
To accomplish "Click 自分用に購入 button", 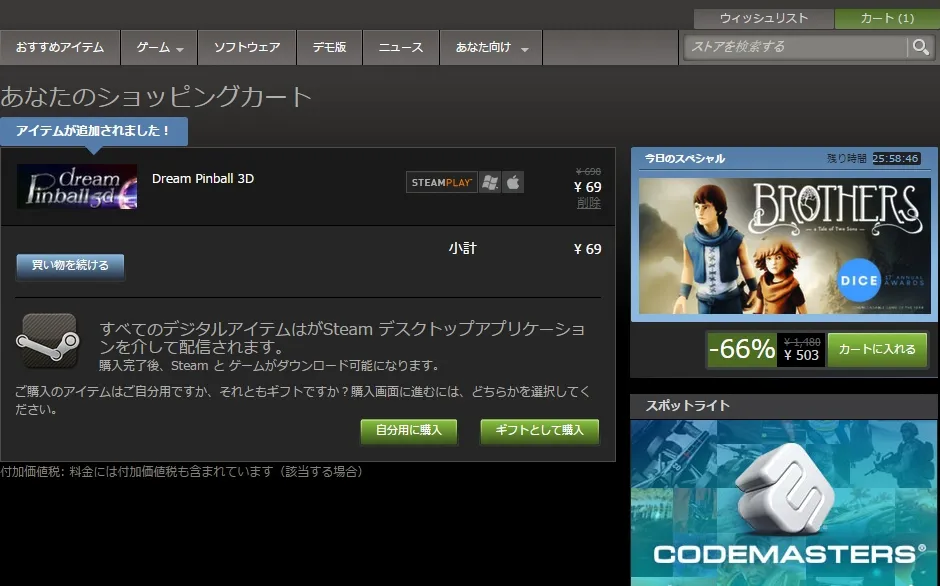I will click(x=409, y=431).
